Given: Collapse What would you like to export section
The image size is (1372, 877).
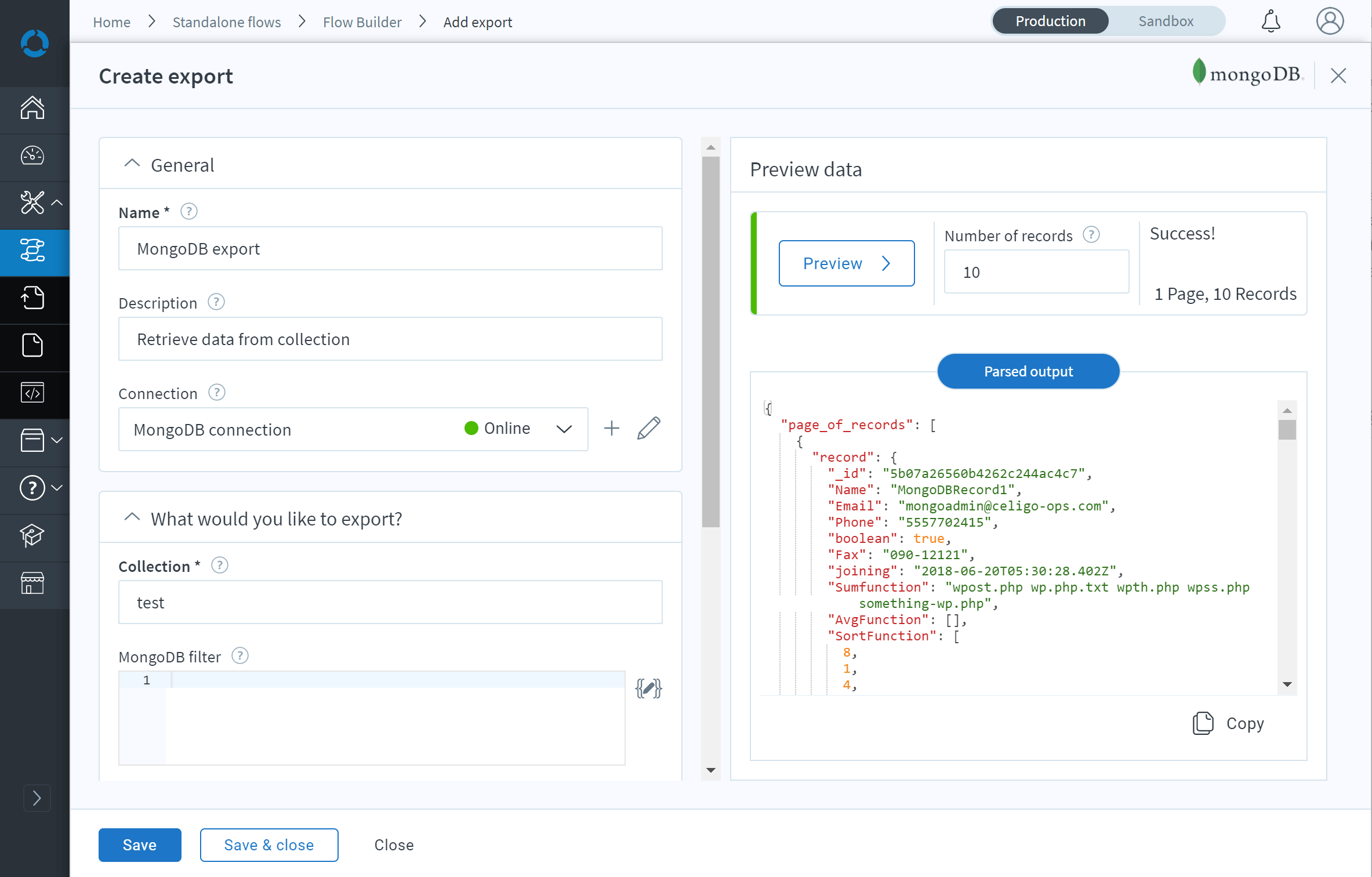Looking at the screenshot, I should pos(132,518).
